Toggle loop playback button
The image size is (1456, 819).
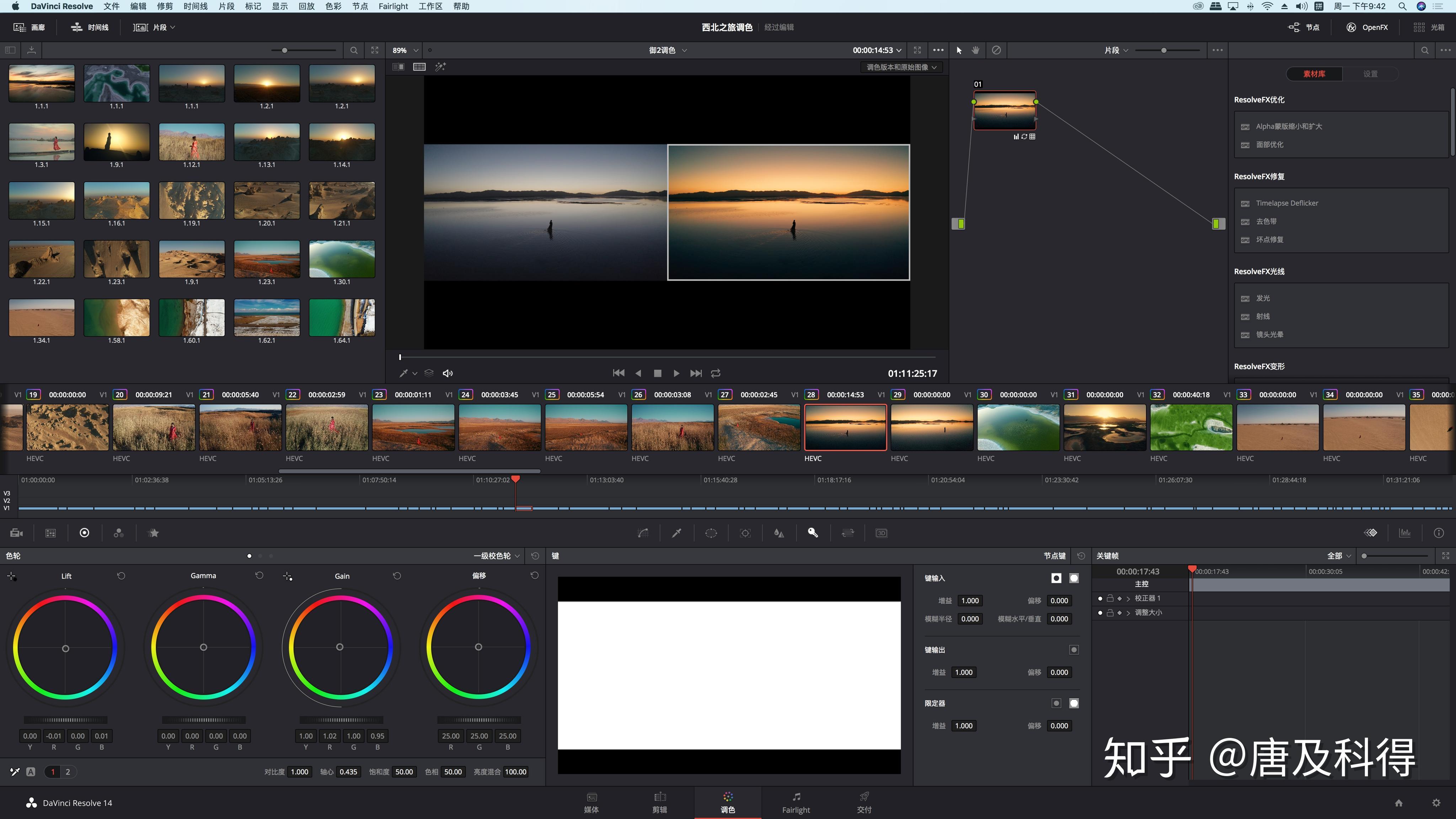(x=716, y=374)
